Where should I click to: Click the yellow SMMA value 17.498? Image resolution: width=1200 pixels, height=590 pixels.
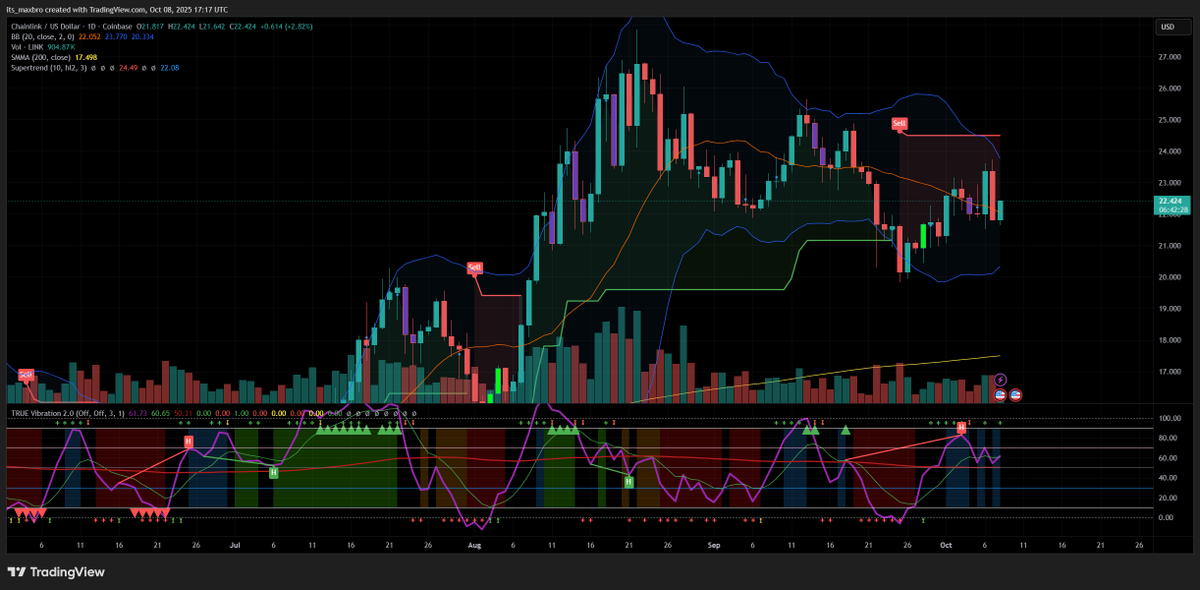tap(88, 56)
